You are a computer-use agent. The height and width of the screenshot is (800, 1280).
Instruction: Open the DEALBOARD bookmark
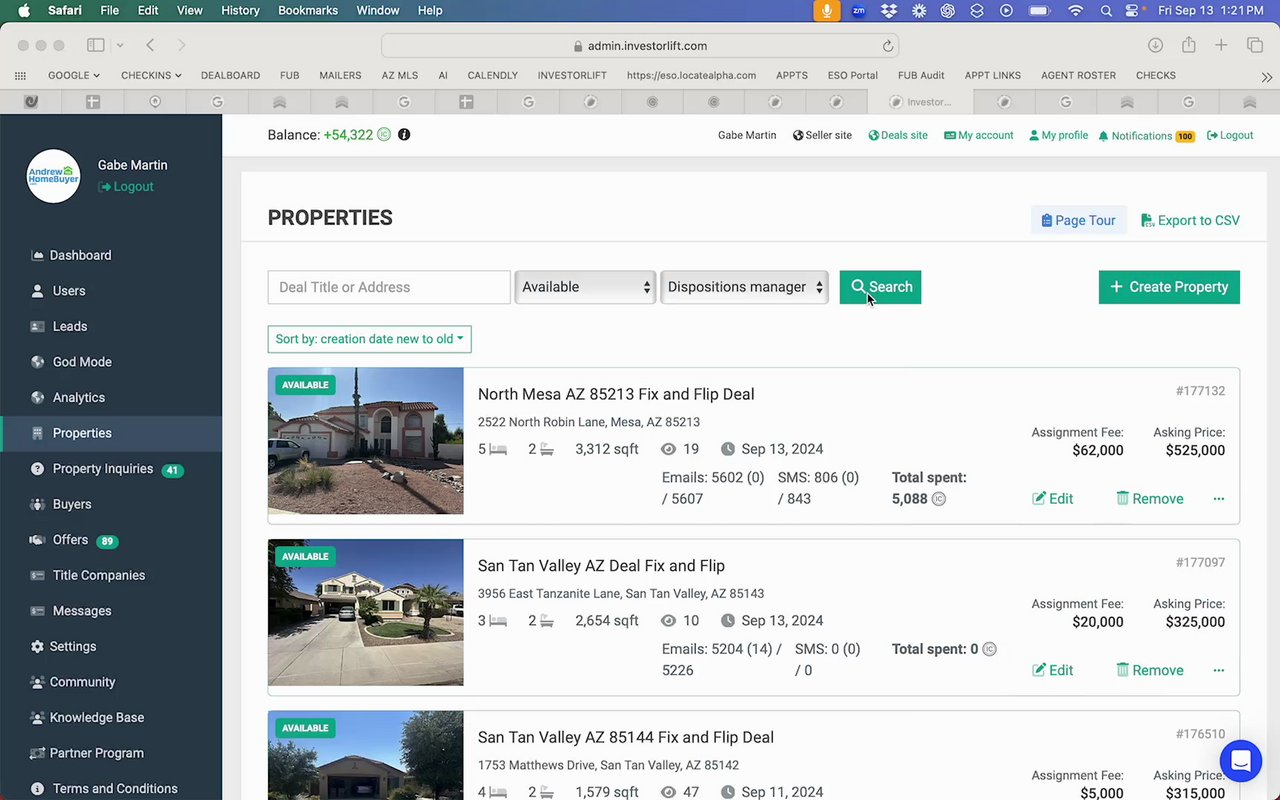coord(230,75)
